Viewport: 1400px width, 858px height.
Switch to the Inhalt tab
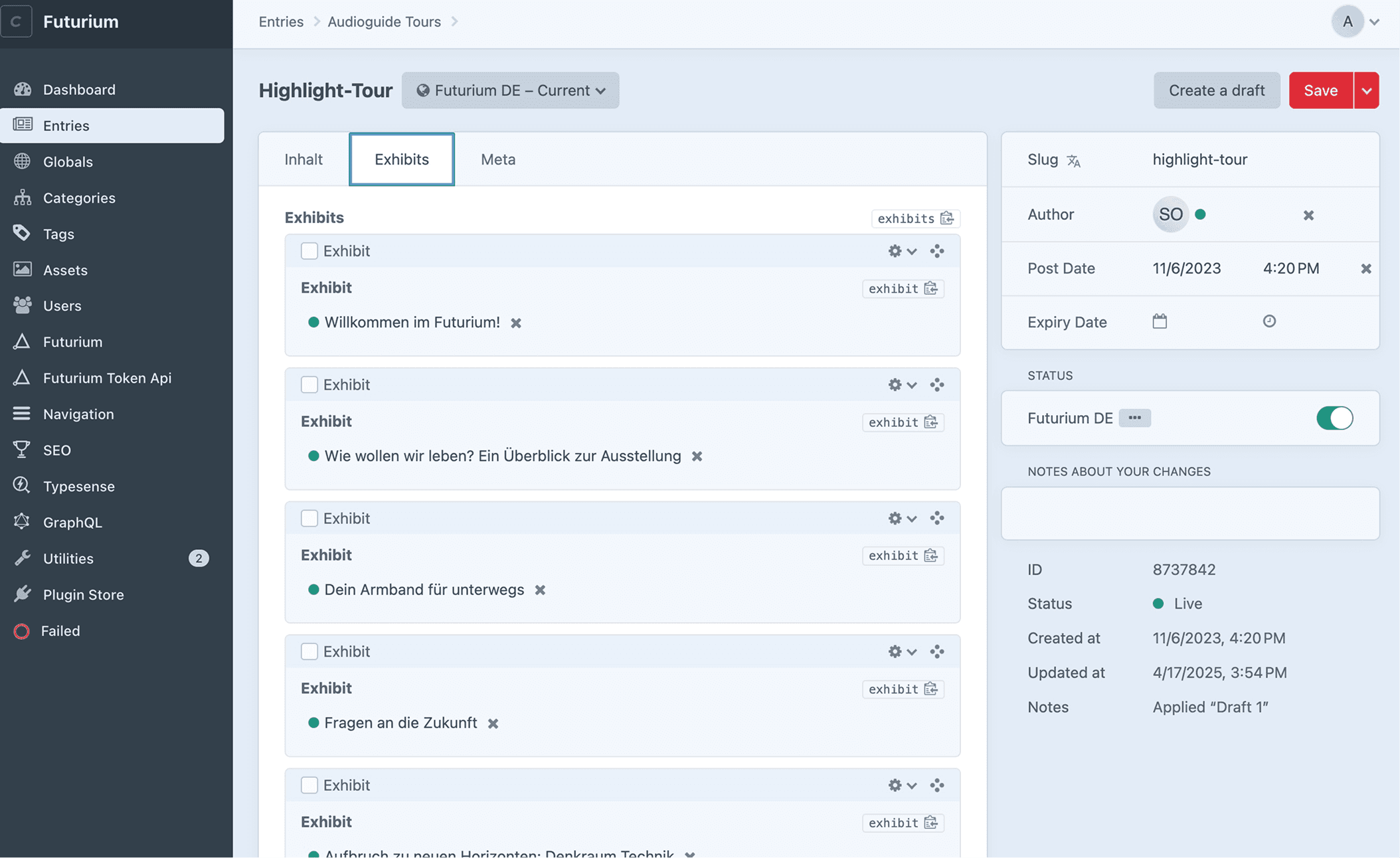304,159
